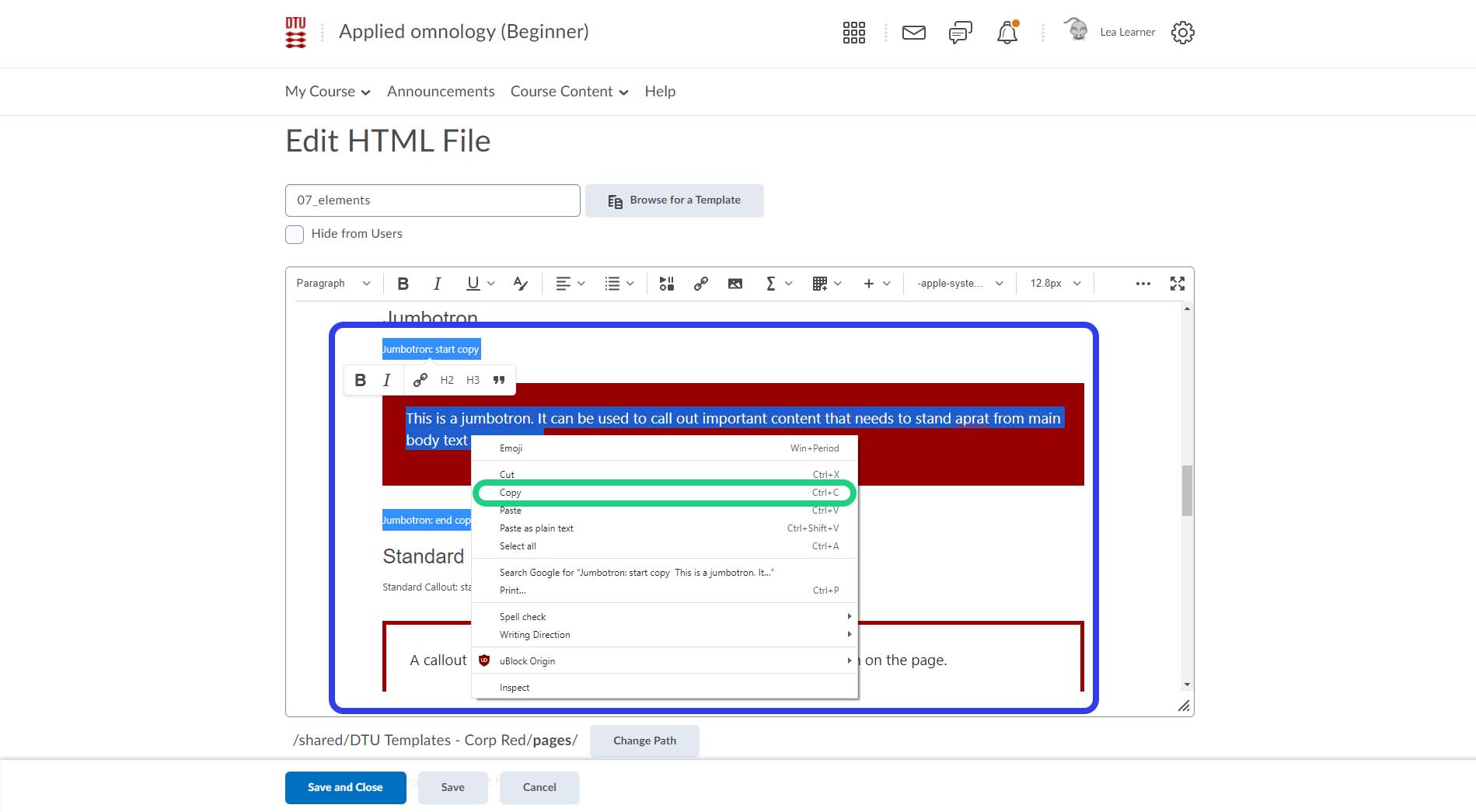This screenshot has width=1476, height=812.
Task: Click the Save and Close button
Action: [x=345, y=787]
